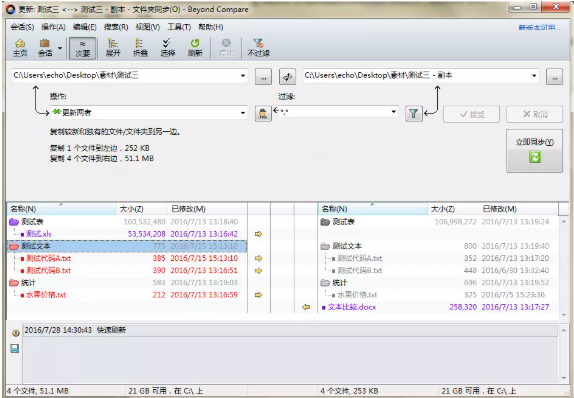Image resolution: width=574 pixels, height=398 pixels.
Task: Click the 停止 stop toolbar icon
Action: pyautogui.click(x=226, y=48)
